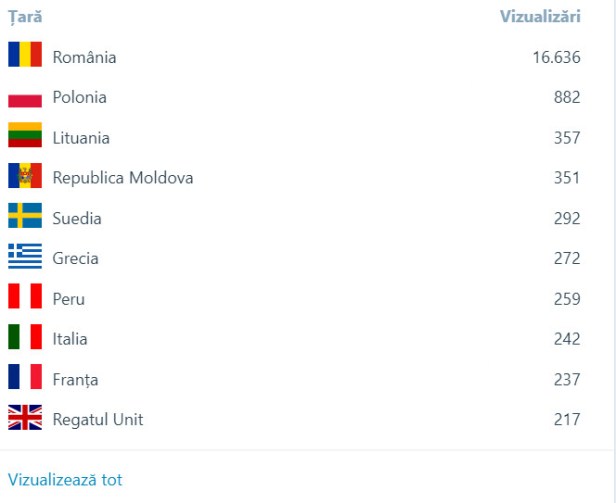This screenshot has height=503, width=616.
Task: Click the Vizualizări column header
Action: [x=540, y=17]
